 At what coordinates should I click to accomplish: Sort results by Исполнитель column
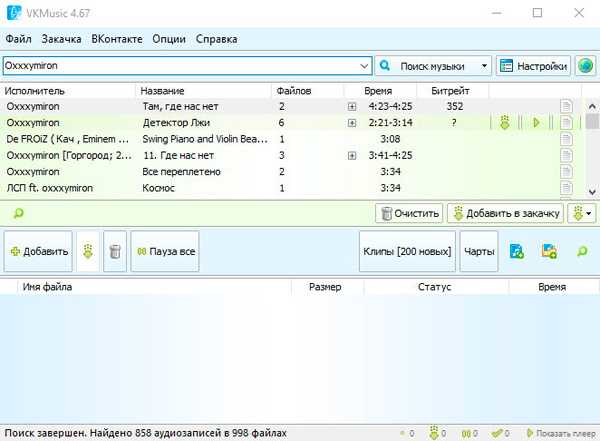click(x=67, y=91)
